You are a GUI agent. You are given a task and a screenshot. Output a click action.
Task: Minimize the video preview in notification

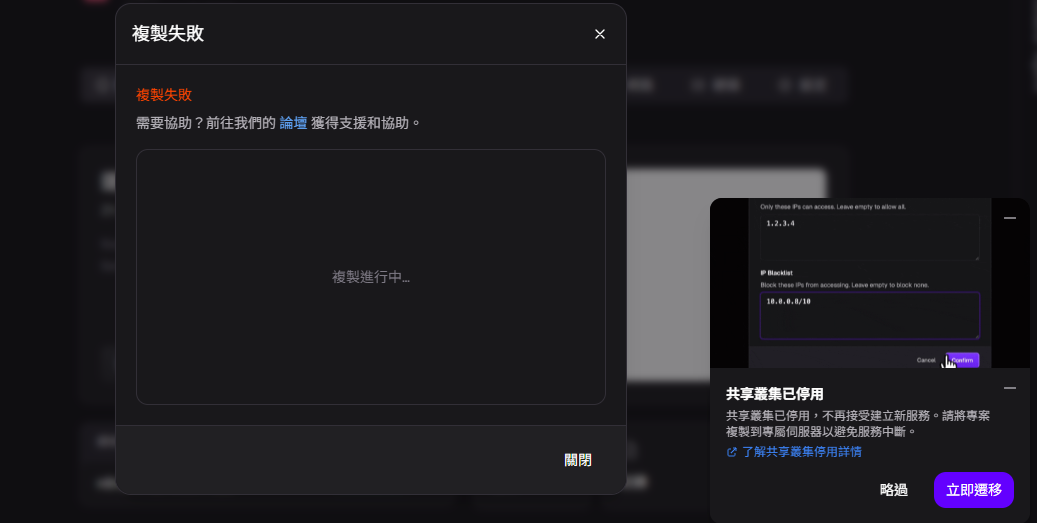tap(1009, 218)
